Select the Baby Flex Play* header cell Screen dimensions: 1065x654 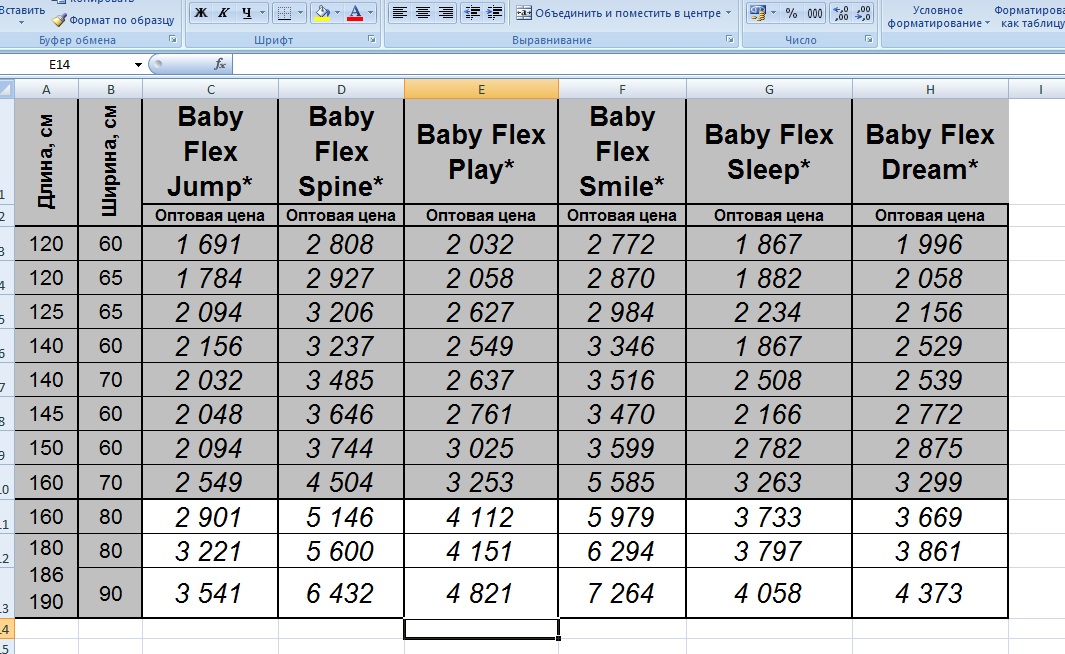click(481, 151)
